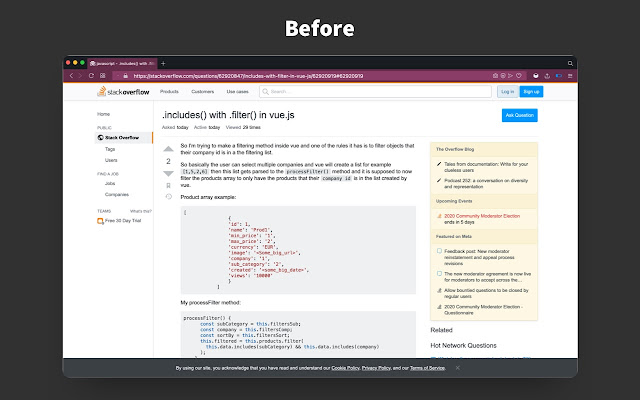Click the vote count number 2
The width and height of the screenshot is (640, 400).
click(x=168, y=161)
